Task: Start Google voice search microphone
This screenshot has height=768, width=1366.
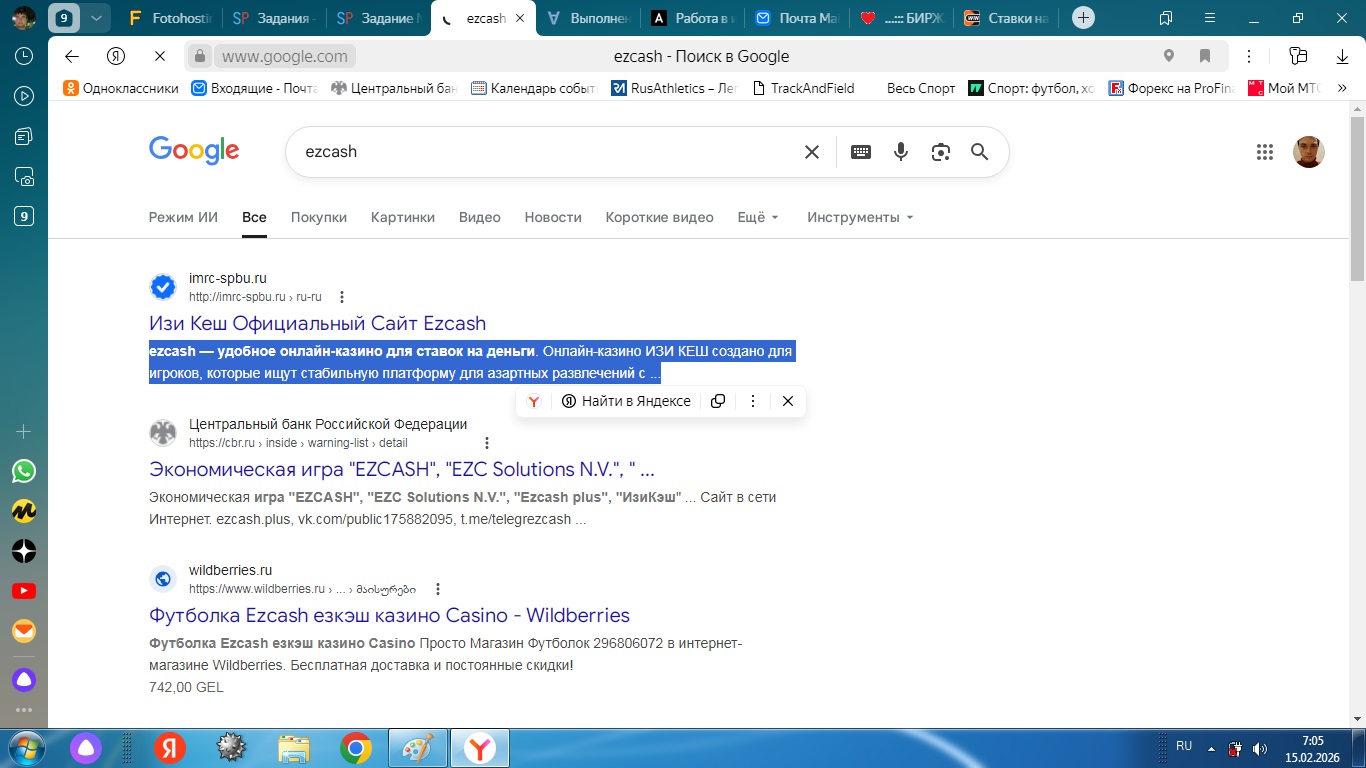Action: tap(901, 152)
